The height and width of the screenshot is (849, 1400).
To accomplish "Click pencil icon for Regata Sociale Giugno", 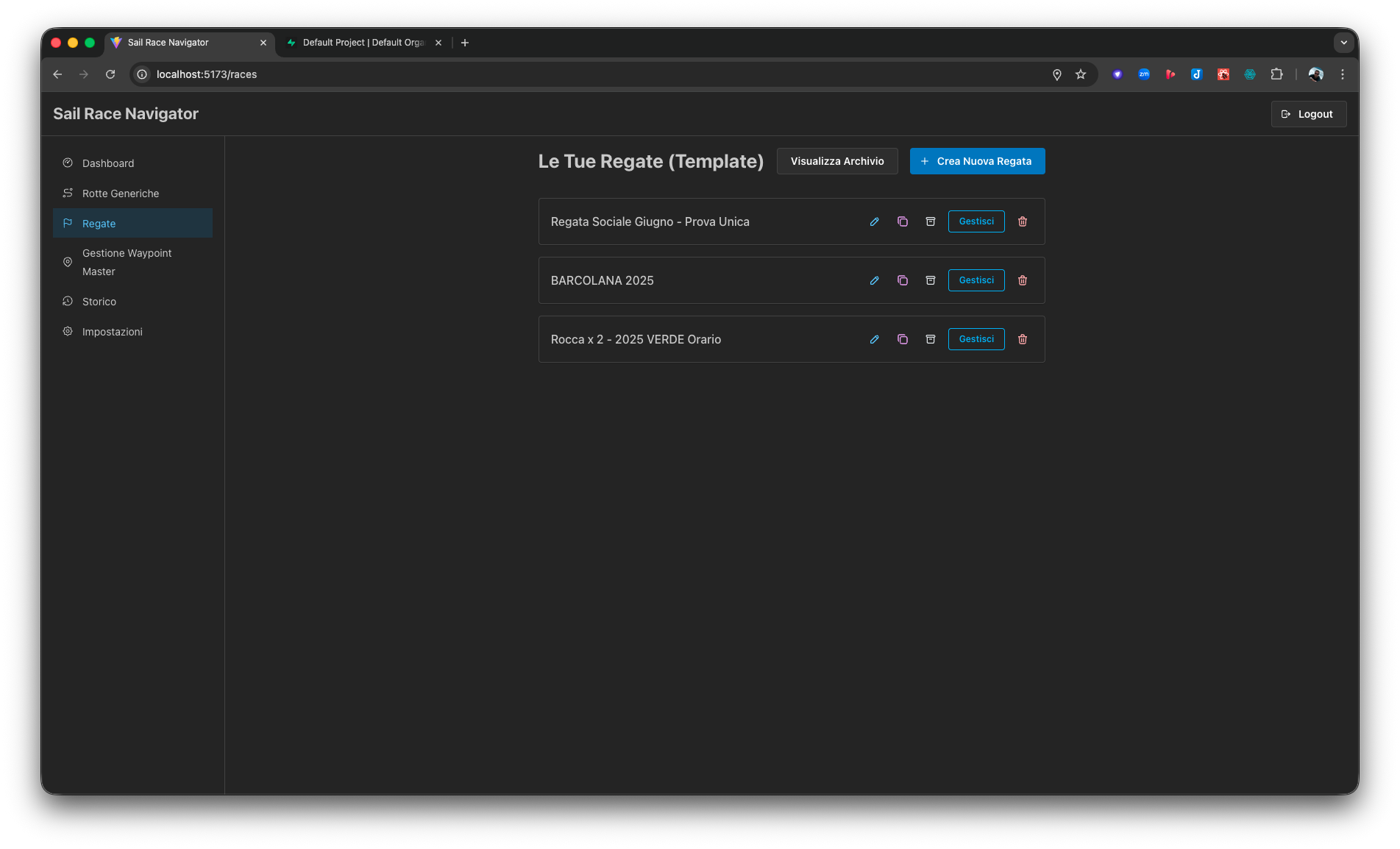I will (x=874, y=221).
